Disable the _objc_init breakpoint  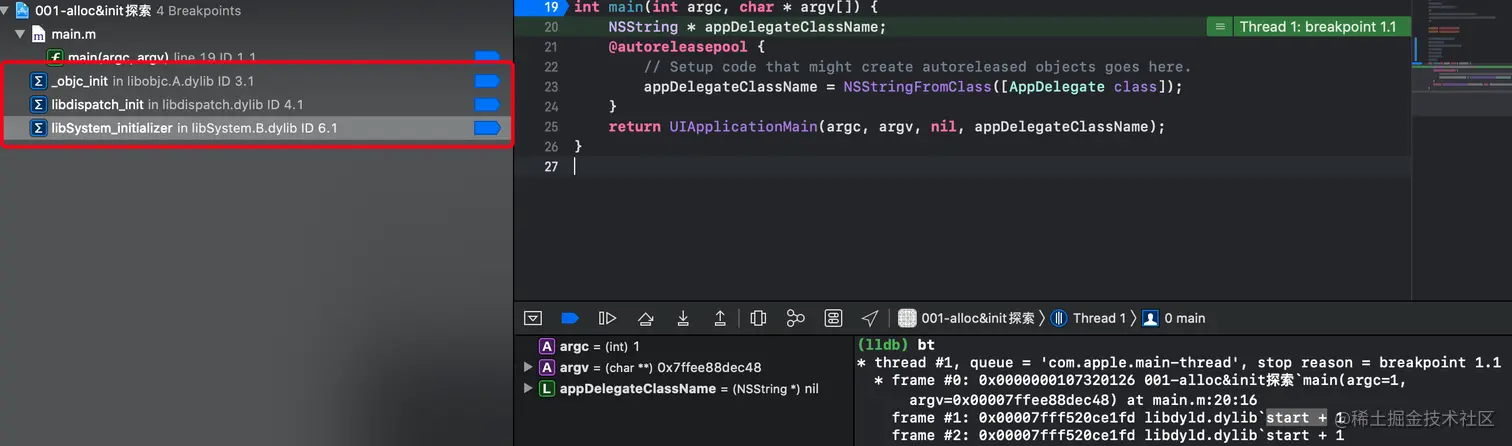pyautogui.click(x=487, y=81)
